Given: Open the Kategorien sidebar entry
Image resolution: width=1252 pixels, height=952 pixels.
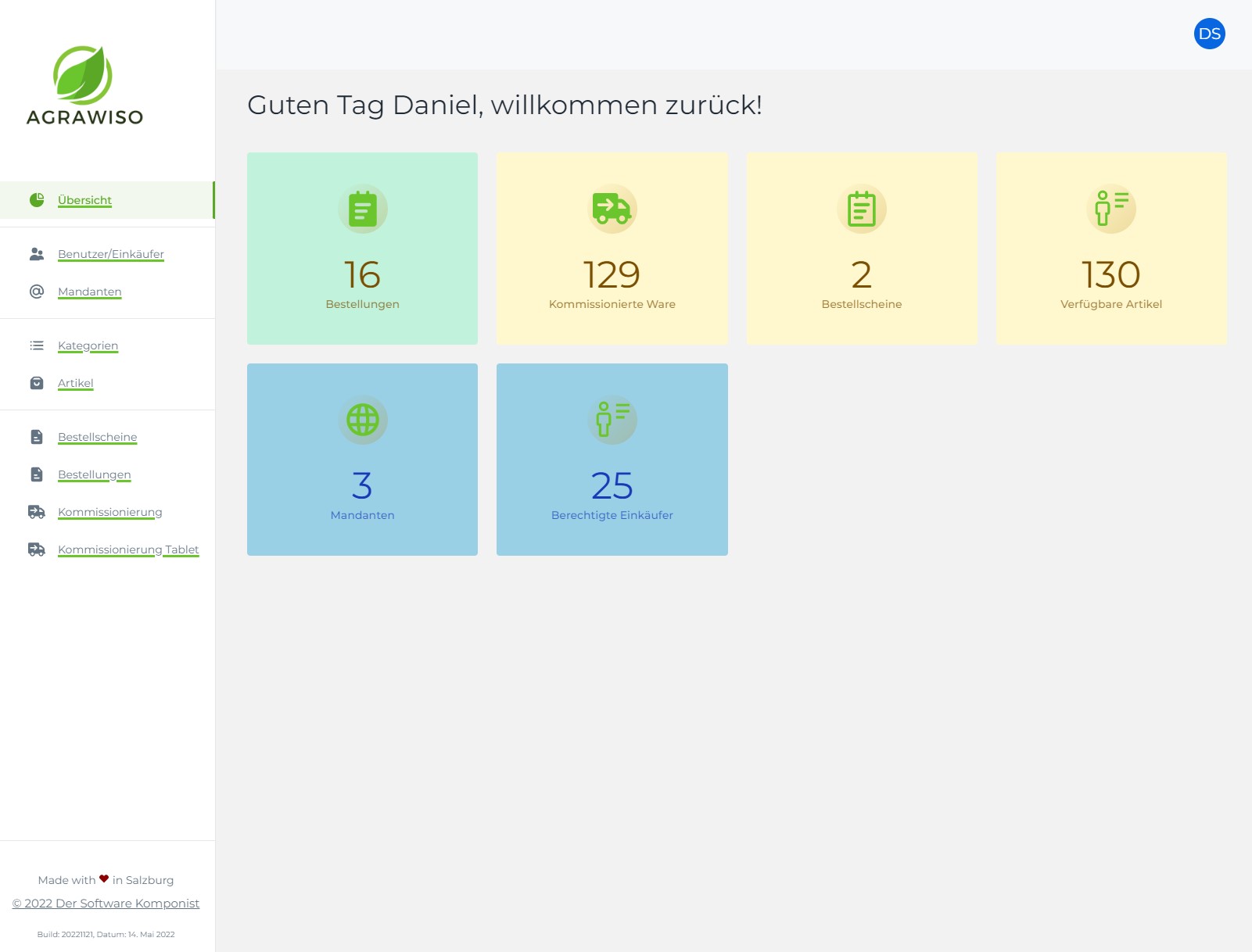Looking at the screenshot, I should coord(88,345).
